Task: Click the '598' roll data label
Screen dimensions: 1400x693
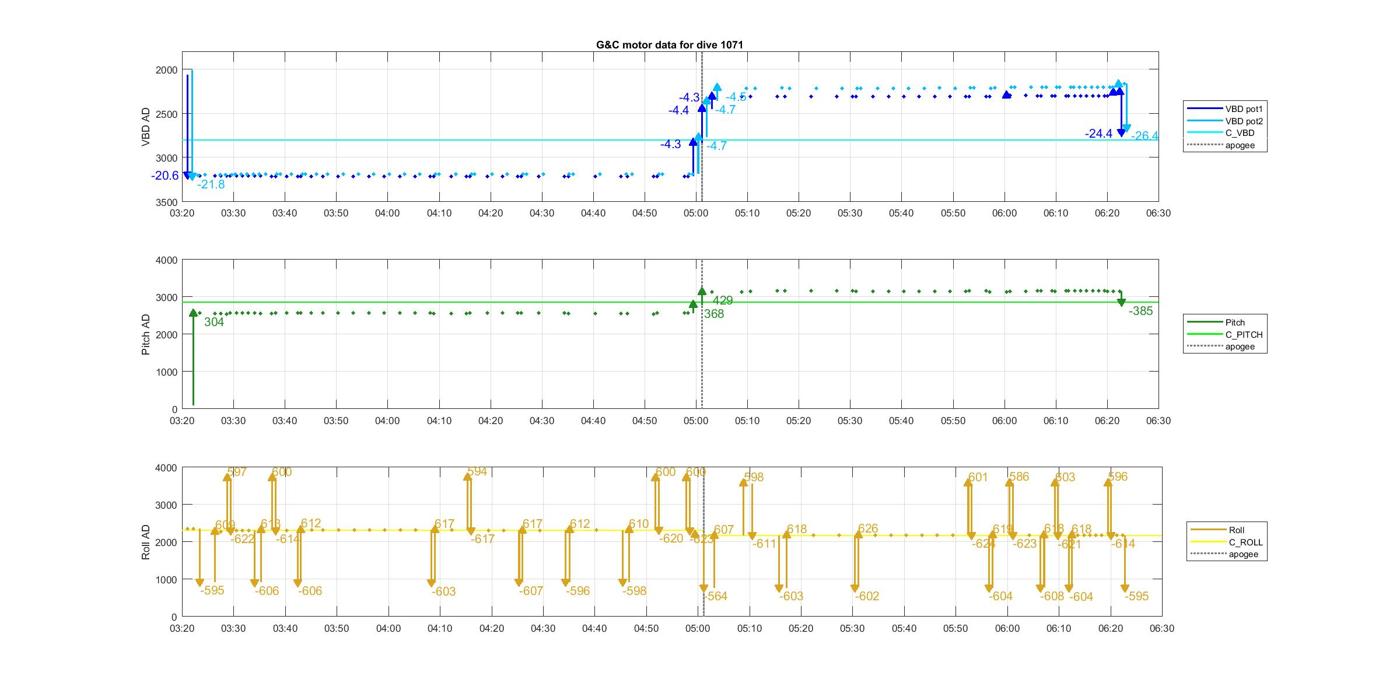Action: [754, 478]
